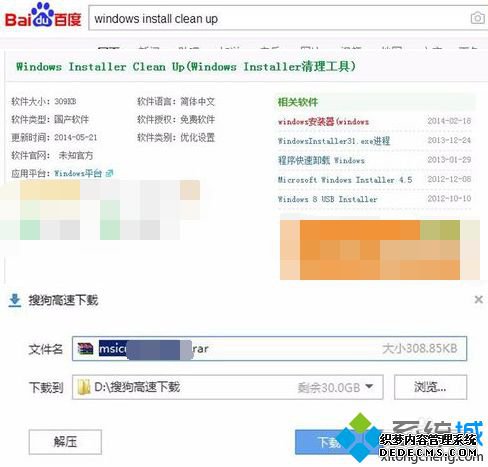
Task: Click the 浏览... browse button
Action: [430, 387]
